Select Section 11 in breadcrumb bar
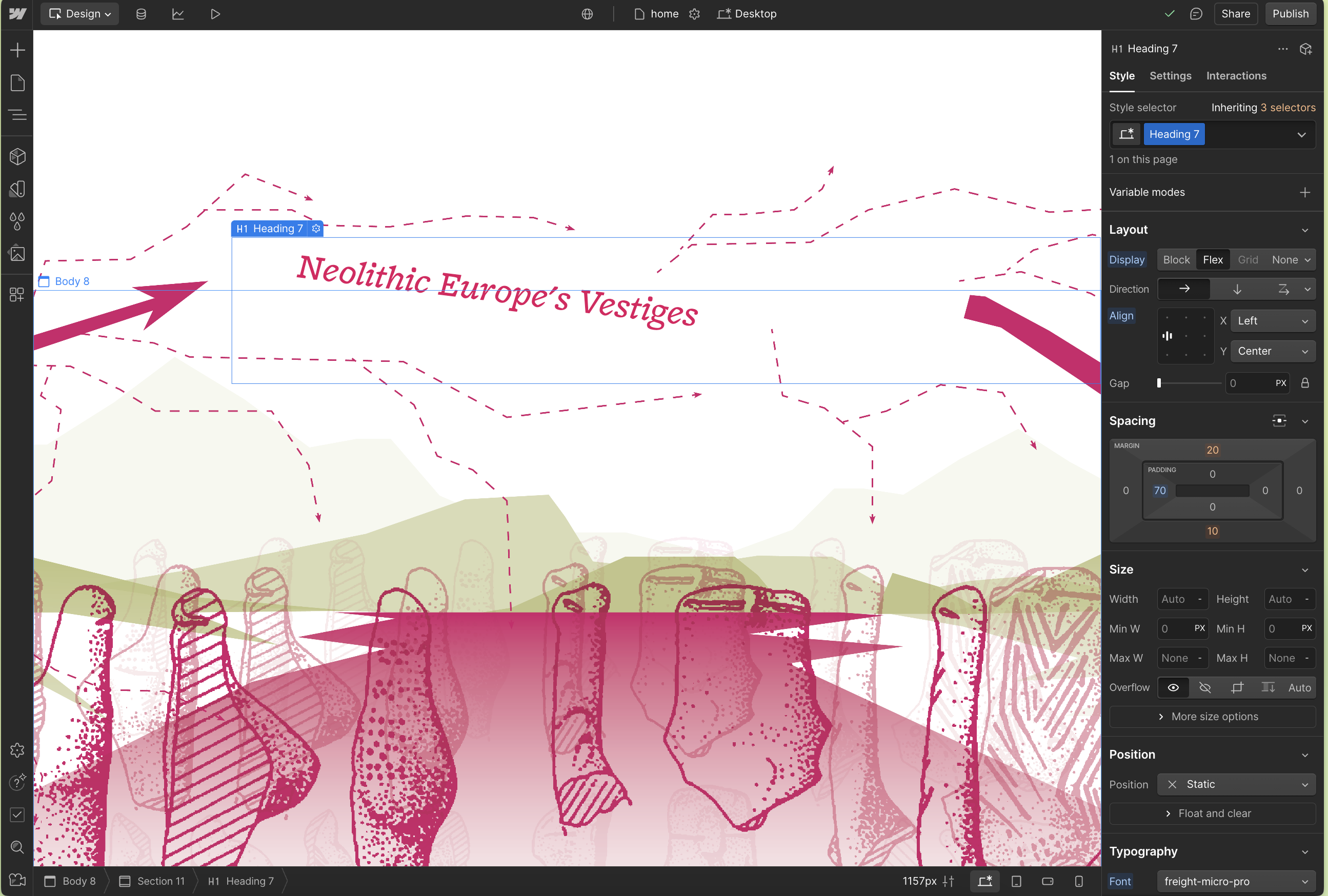 [152, 881]
